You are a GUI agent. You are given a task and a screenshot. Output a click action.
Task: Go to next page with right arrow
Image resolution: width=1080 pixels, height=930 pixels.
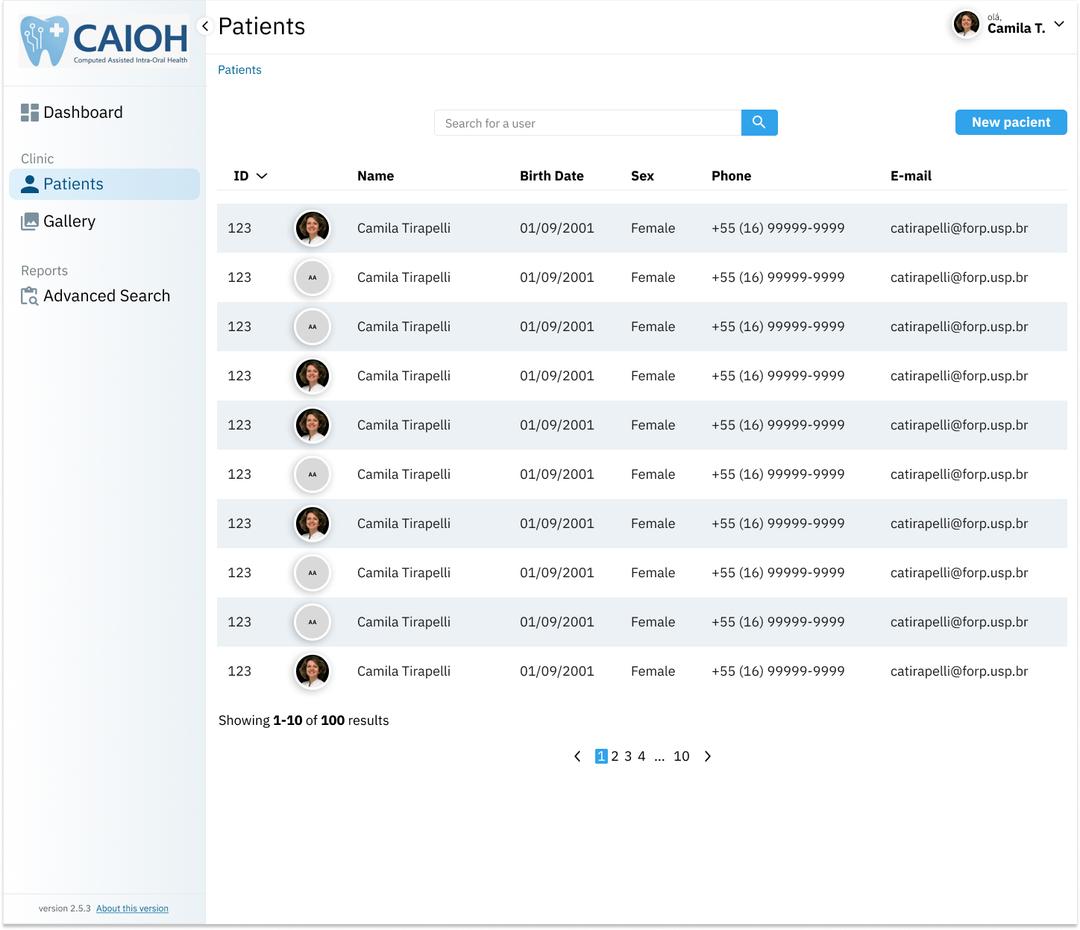(x=707, y=757)
